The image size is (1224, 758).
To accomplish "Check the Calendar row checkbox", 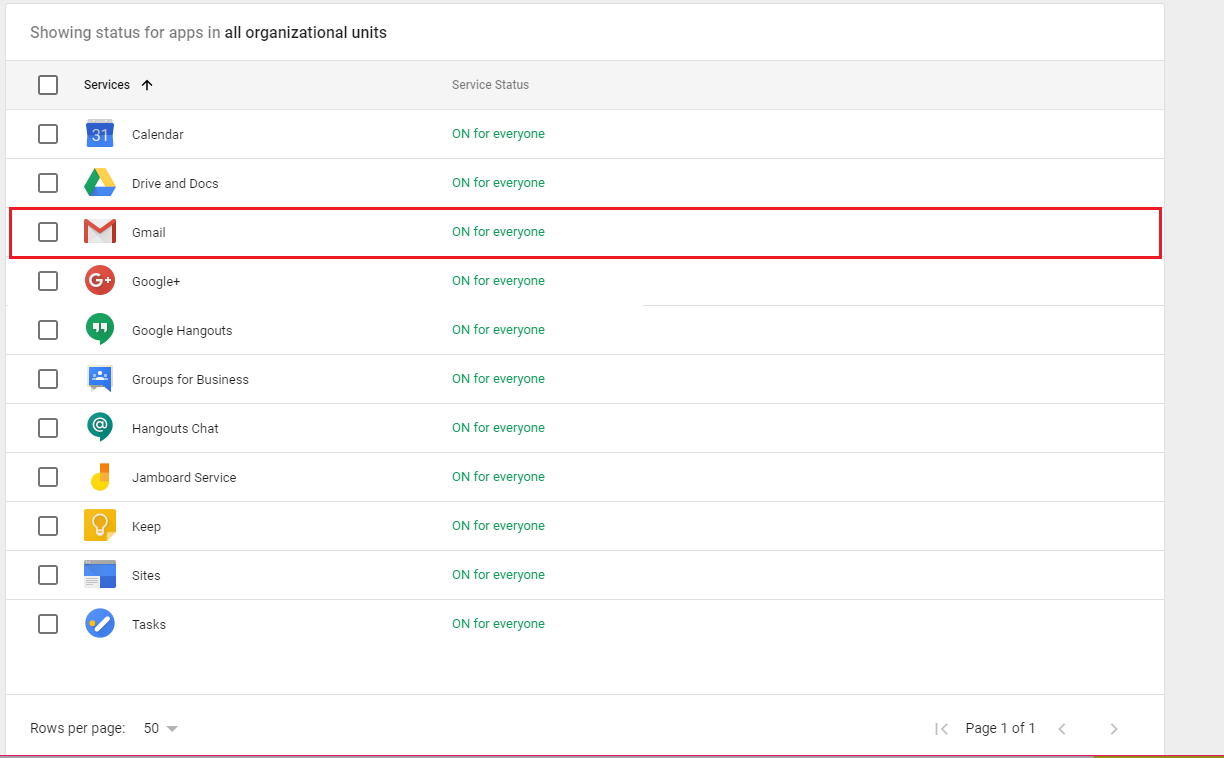I will click(48, 134).
